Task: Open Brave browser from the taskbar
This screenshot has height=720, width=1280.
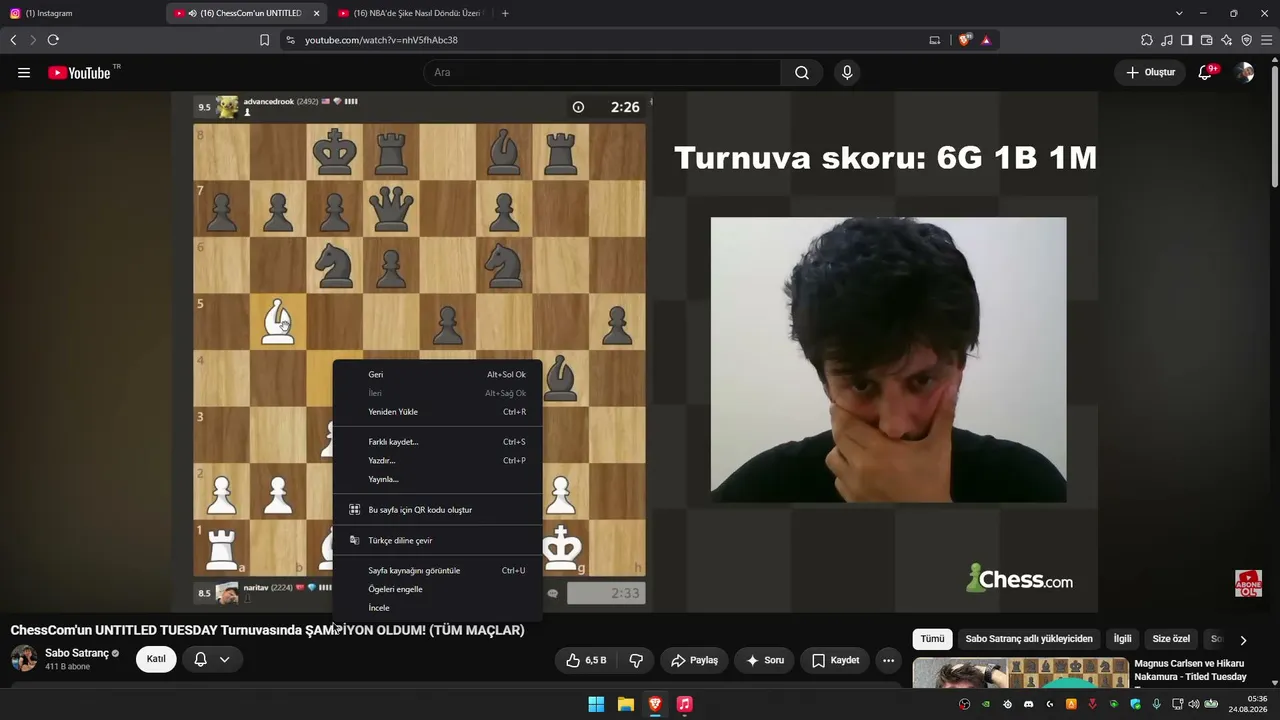Action: click(x=655, y=704)
